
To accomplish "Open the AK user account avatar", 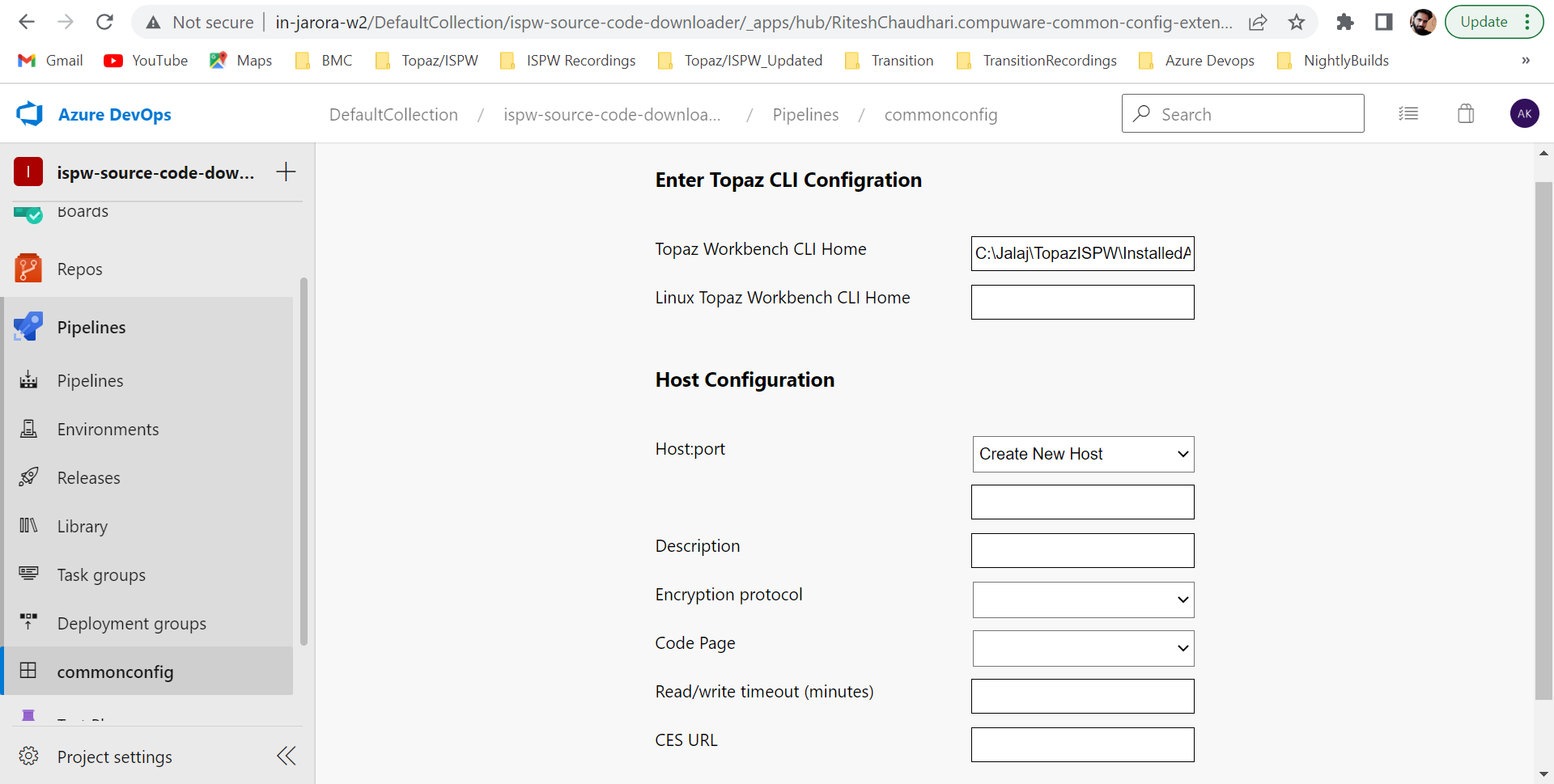I will click(1525, 113).
